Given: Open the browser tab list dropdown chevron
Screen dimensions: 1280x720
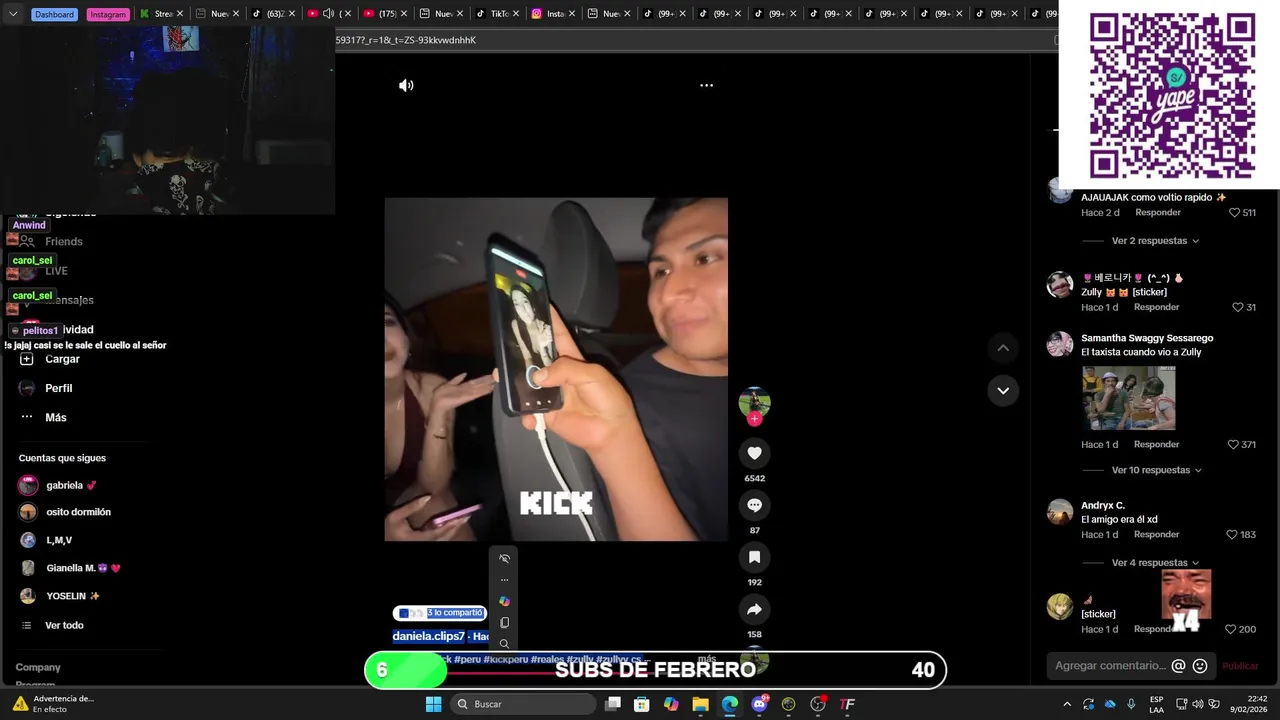Looking at the screenshot, I should pyautogui.click(x=13, y=14).
